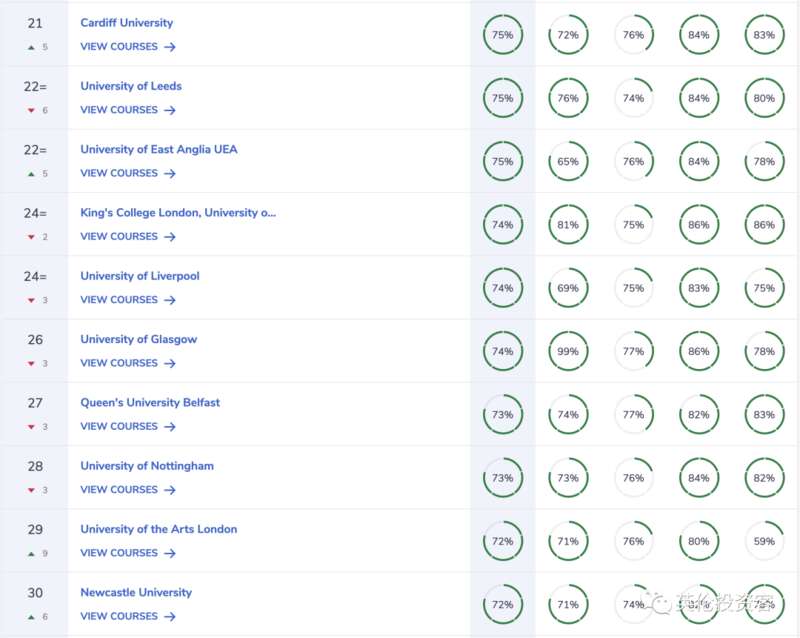Viewport: 800px width, 638px height.
Task: Click the 86% progress ring in King's College row, far right
Action: click(764, 225)
